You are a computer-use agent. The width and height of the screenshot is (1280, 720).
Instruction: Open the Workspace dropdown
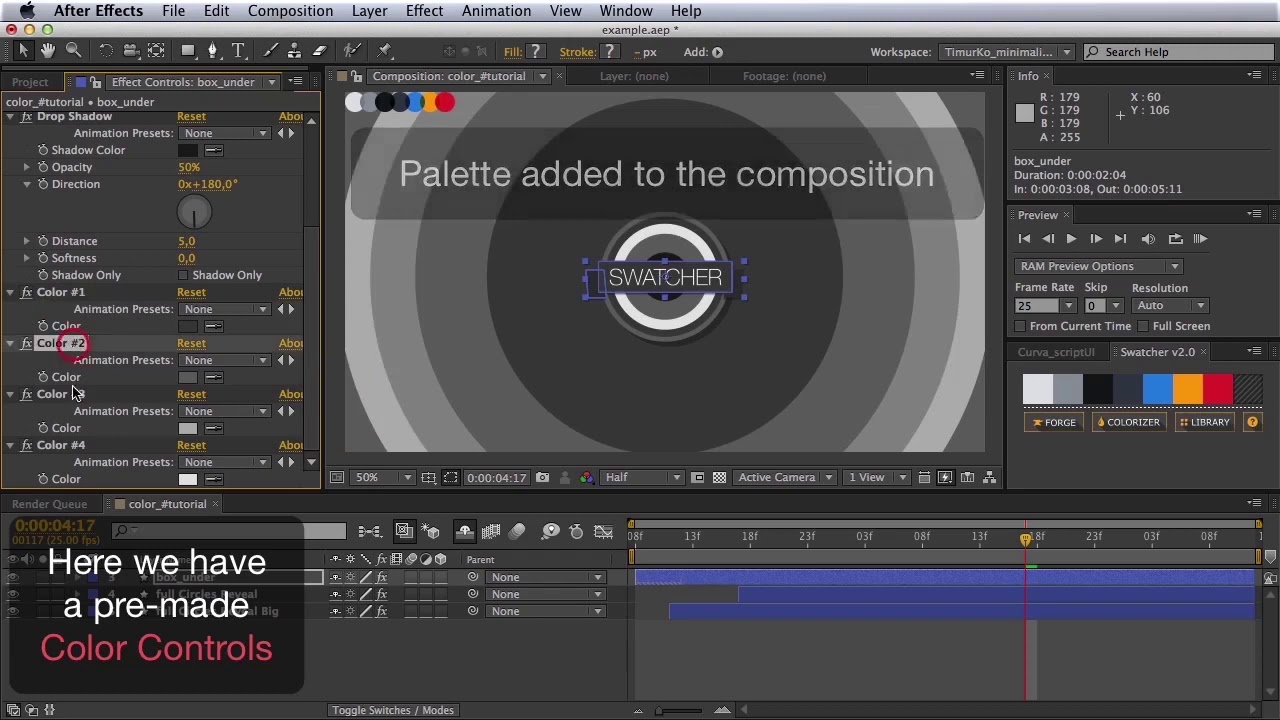pyautogui.click(x=1008, y=52)
